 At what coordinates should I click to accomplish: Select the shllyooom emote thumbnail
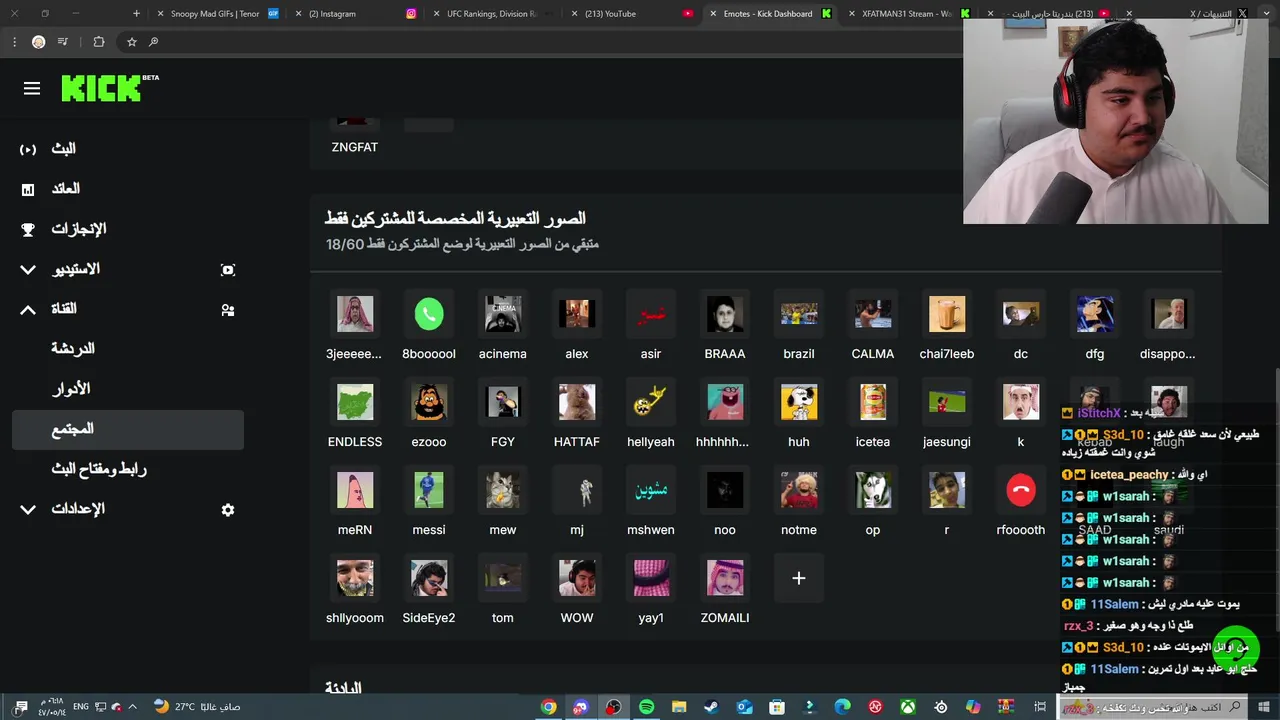click(355, 578)
